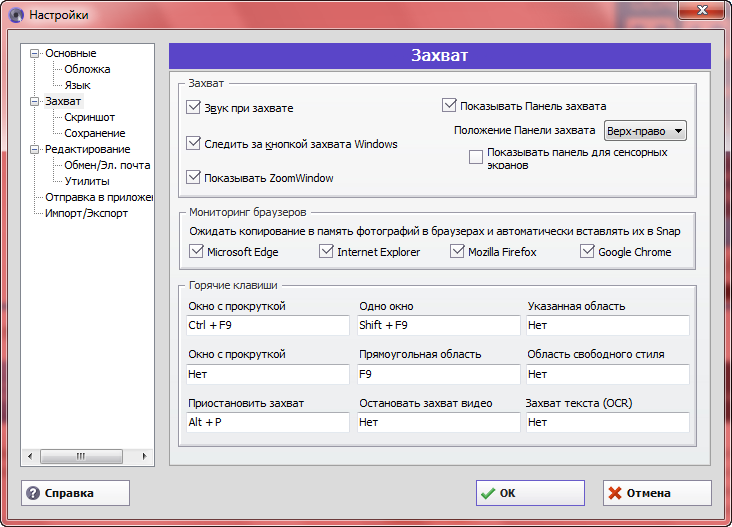Image resolution: width=732 pixels, height=527 pixels.
Task: Open Положение Панели захвата dropdown
Action: (645, 131)
